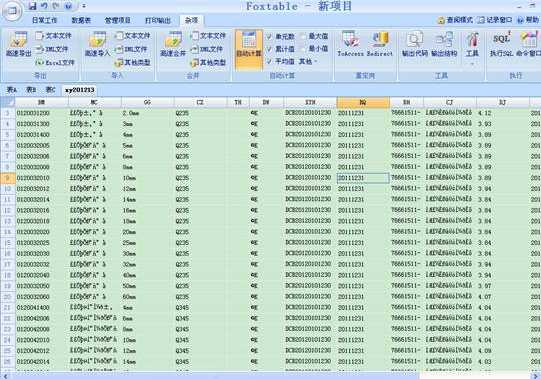Click the 高速导出 fast export icon
This screenshot has height=379, width=541.
(x=18, y=44)
